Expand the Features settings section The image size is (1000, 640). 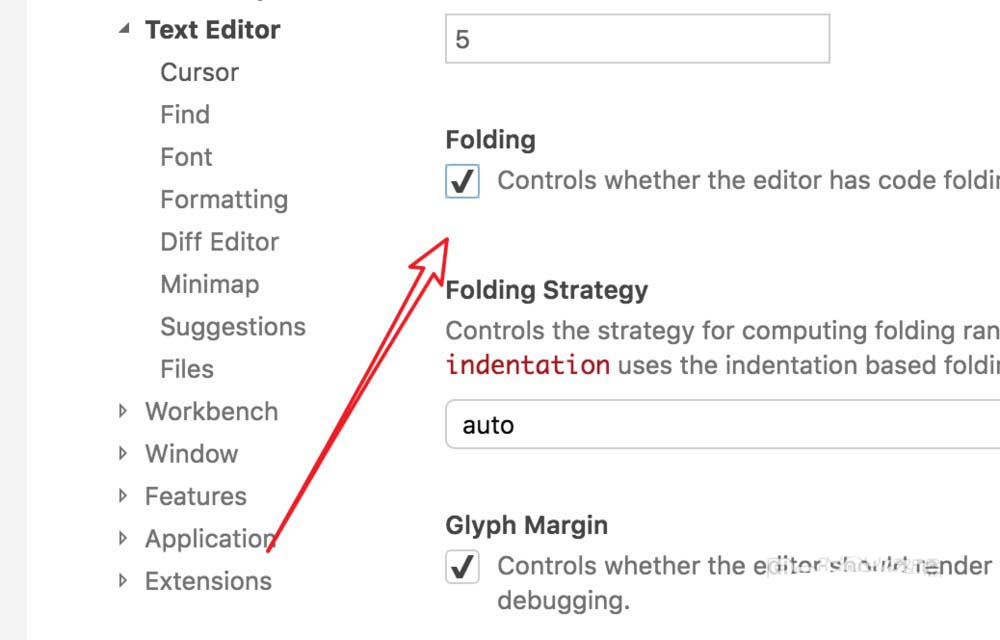tap(124, 496)
